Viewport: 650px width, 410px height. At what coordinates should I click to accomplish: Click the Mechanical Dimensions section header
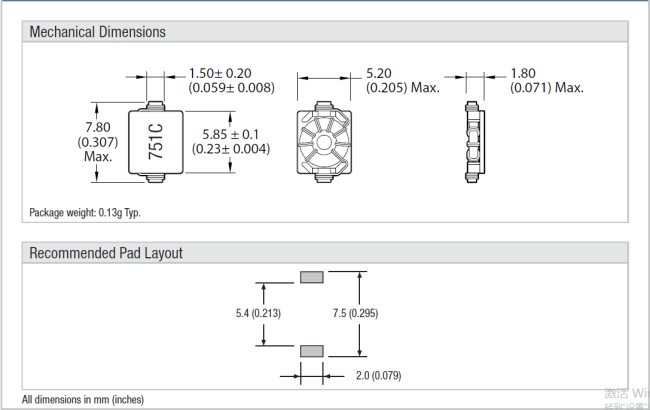[x=98, y=32]
